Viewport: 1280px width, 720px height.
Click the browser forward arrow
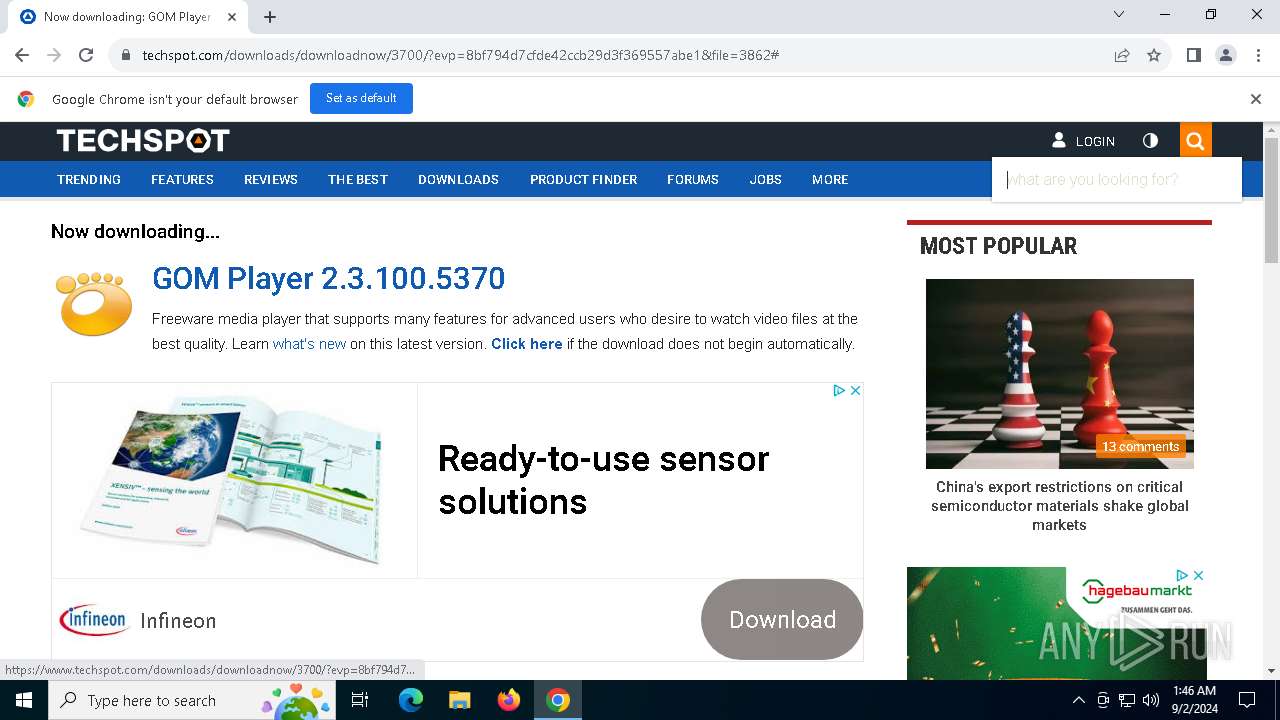pos(54,55)
